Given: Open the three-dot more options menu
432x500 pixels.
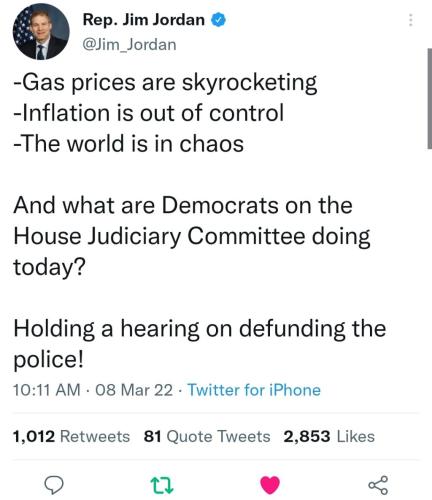Looking at the screenshot, I should click(411, 20).
